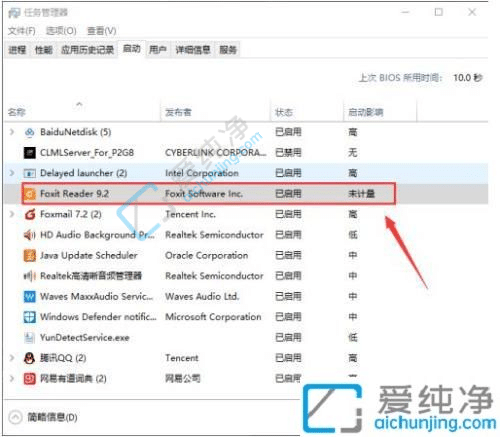Sort by the 启动影响 column header
500x437 pixels.
(366, 112)
